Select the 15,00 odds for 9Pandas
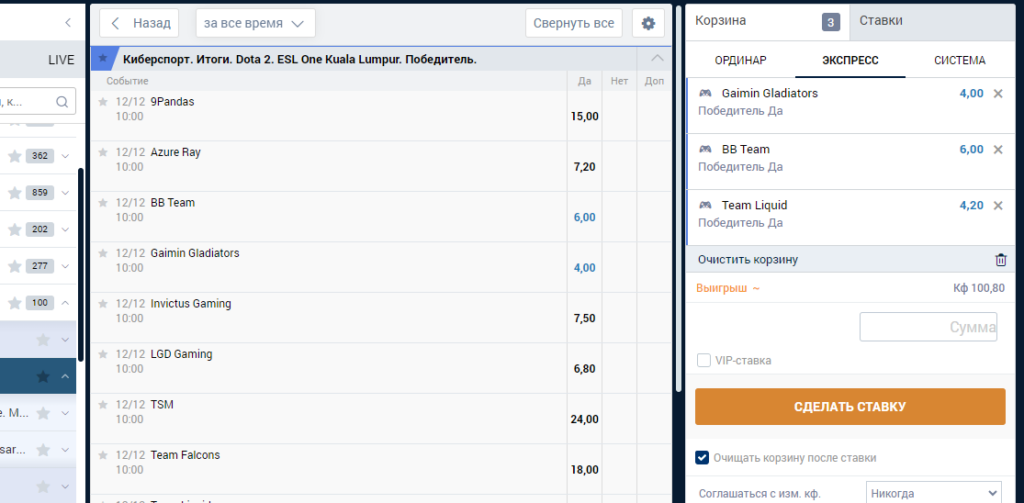Image resolution: width=1024 pixels, height=503 pixels. [x=584, y=116]
